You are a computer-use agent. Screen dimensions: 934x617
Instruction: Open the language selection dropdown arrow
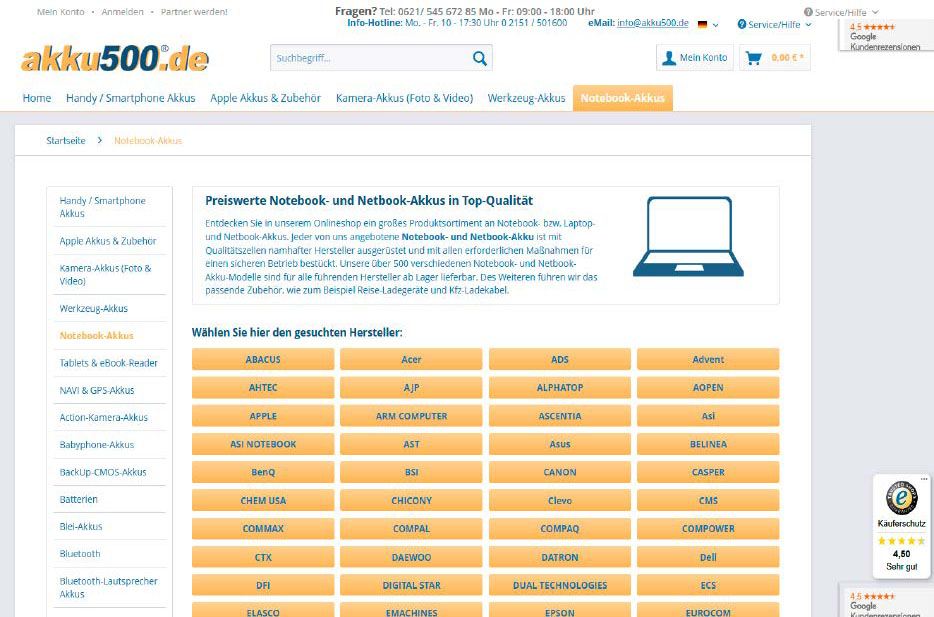(715, 25)
